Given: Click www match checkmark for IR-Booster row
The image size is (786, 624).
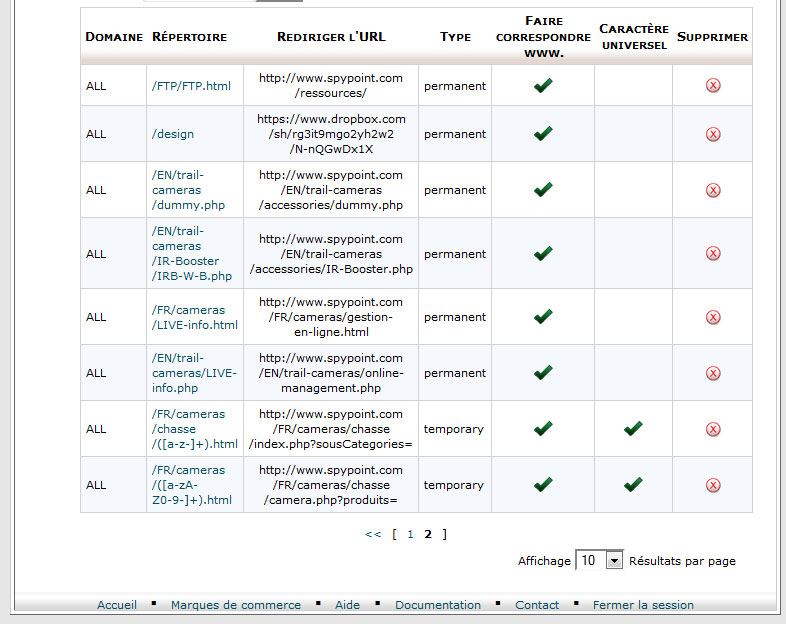Looking at the screenshot, I should tap(543, 254).
